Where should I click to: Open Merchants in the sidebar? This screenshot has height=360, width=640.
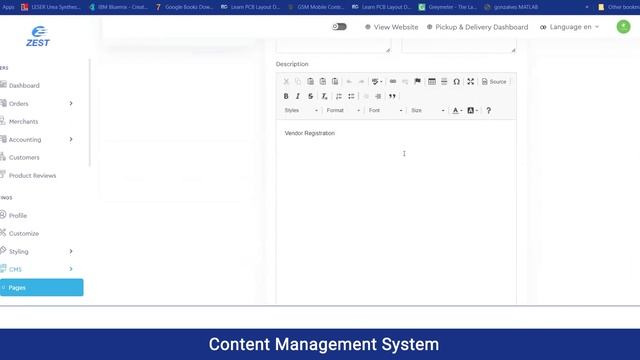pyautogui.click(x=23, y=122)
